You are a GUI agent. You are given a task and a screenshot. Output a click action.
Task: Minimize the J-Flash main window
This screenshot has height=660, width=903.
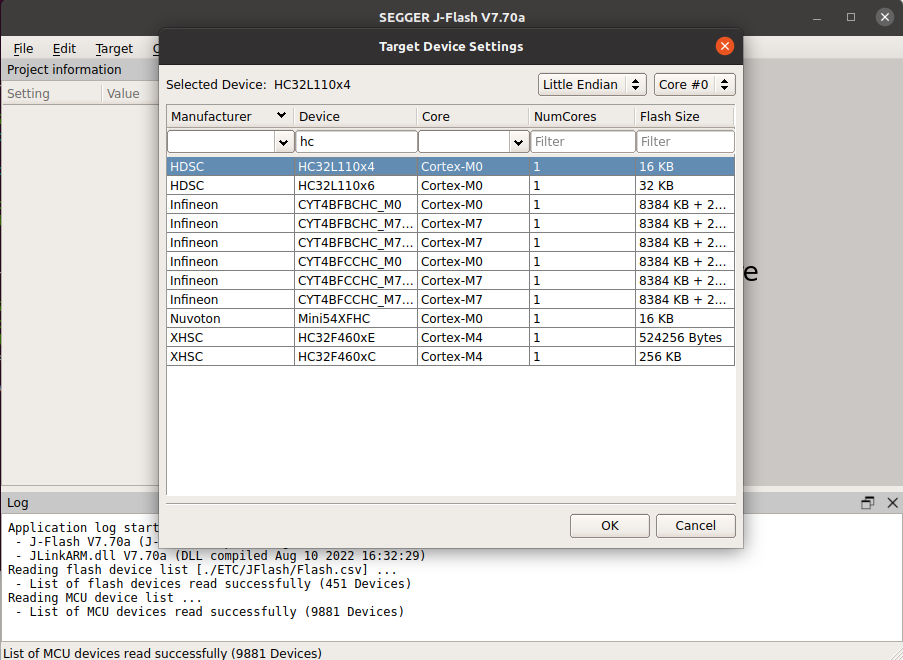817,17
